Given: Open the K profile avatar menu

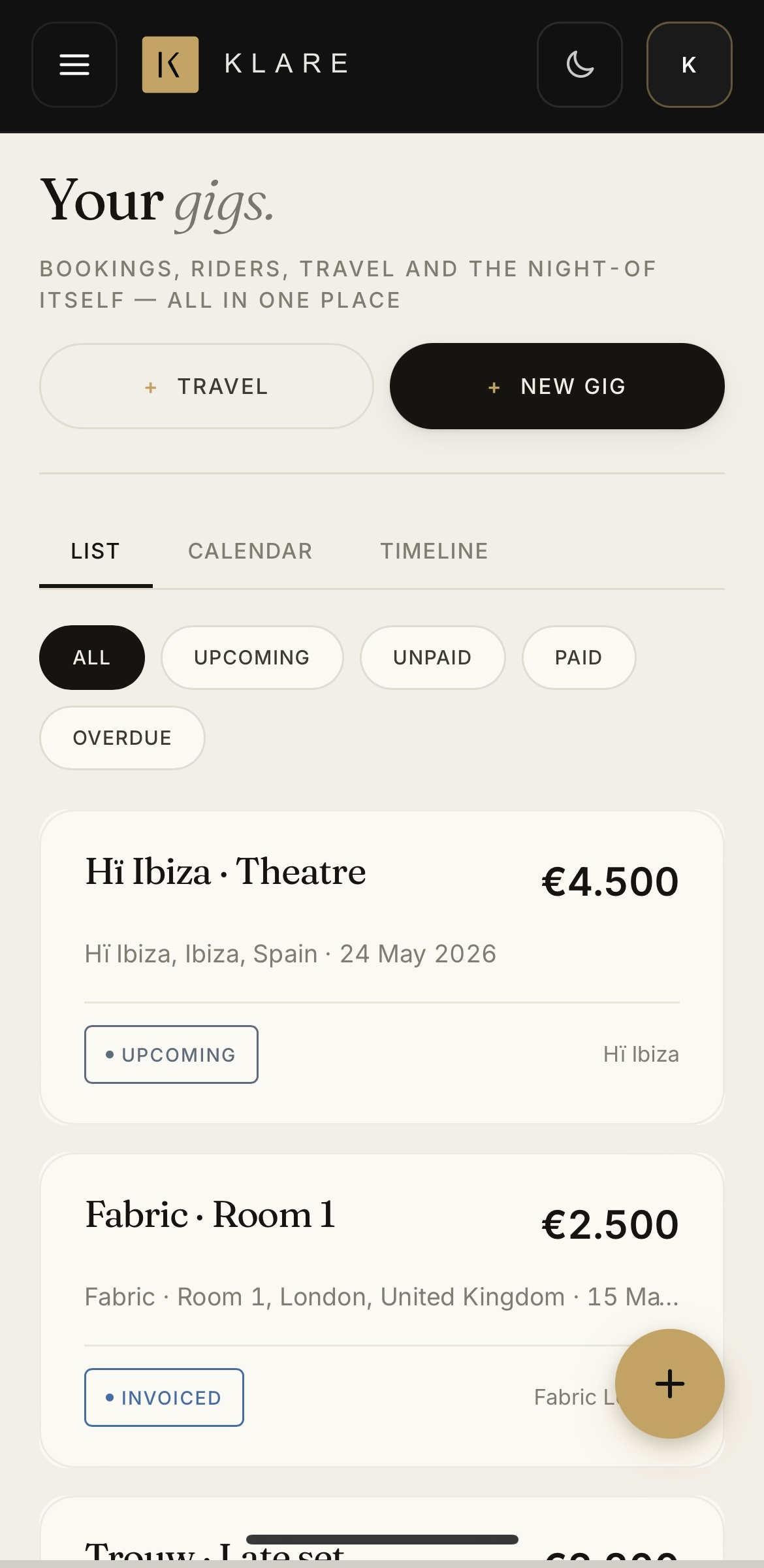Looking at the screenshot, I should pos(689,65).
